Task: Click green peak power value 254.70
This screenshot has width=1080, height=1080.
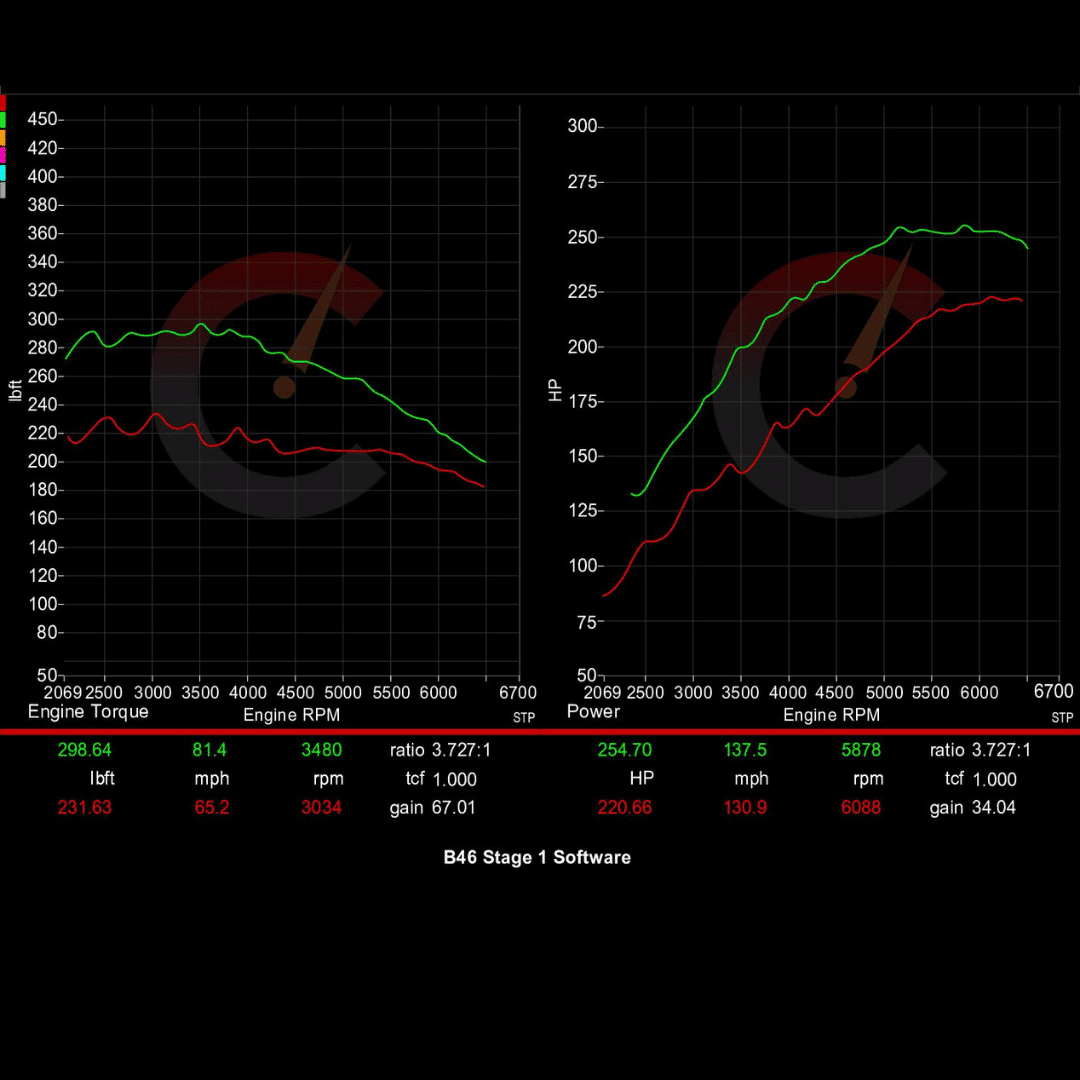Action: click(625, 750)
